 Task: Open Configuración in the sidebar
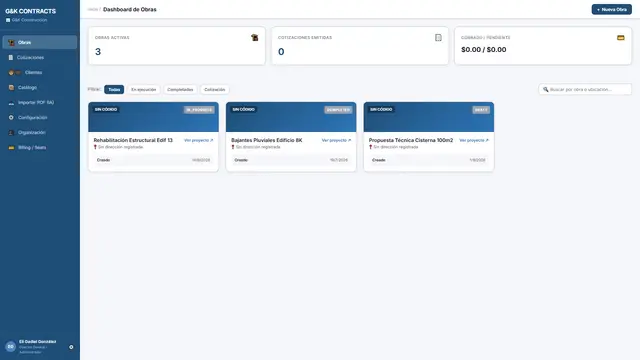click(40, 118)
